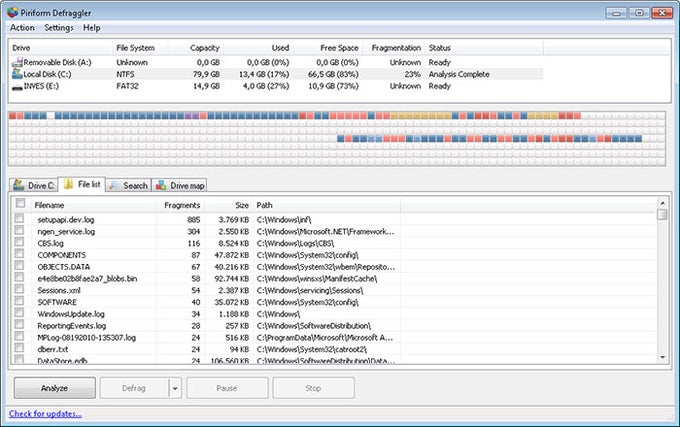Check the box for SOFTWARE file
This screenshot has width=680, height=427.
pos(19,300)
